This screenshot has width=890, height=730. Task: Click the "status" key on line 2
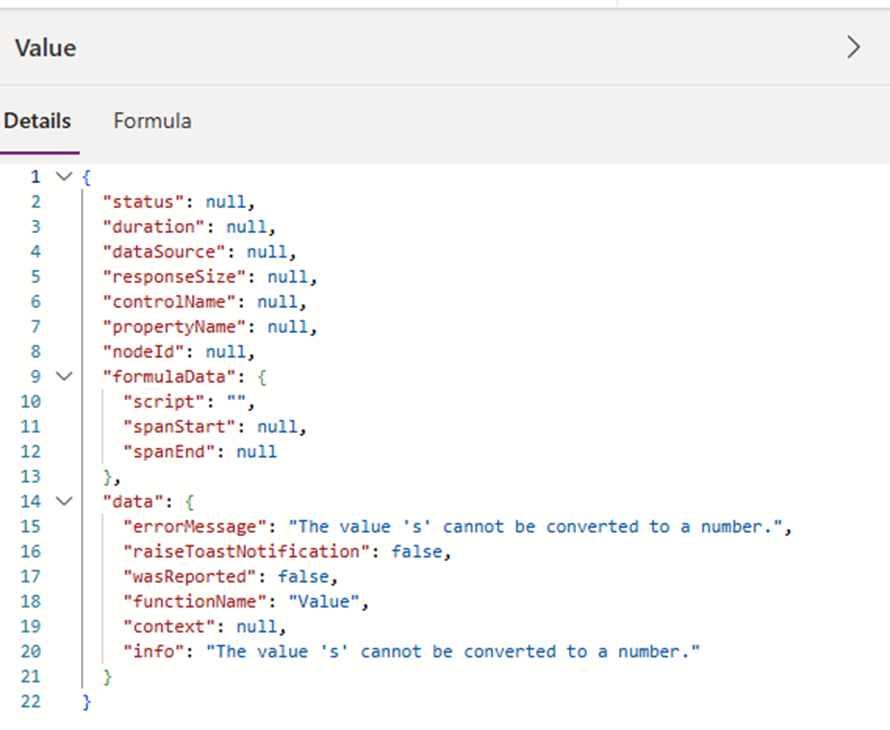pos(143,202)
